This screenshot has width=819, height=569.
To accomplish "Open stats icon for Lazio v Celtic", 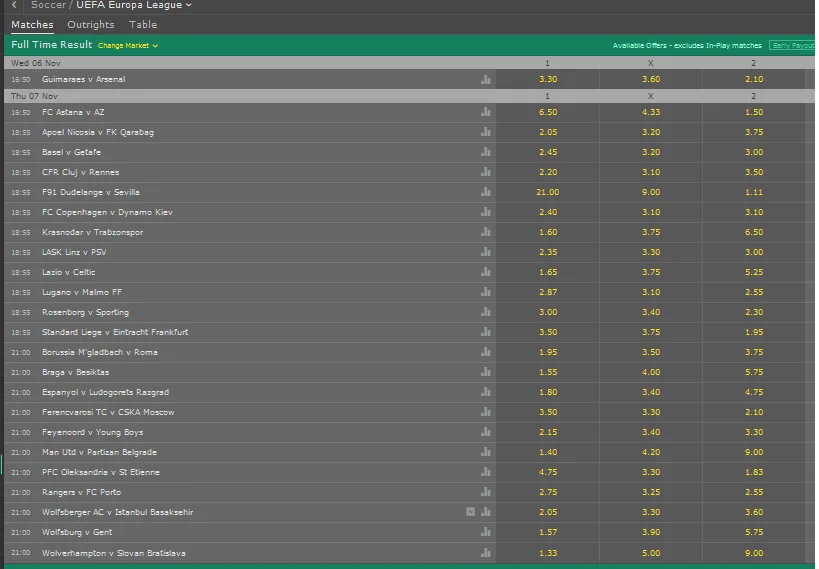I will (x=486, y=272).
